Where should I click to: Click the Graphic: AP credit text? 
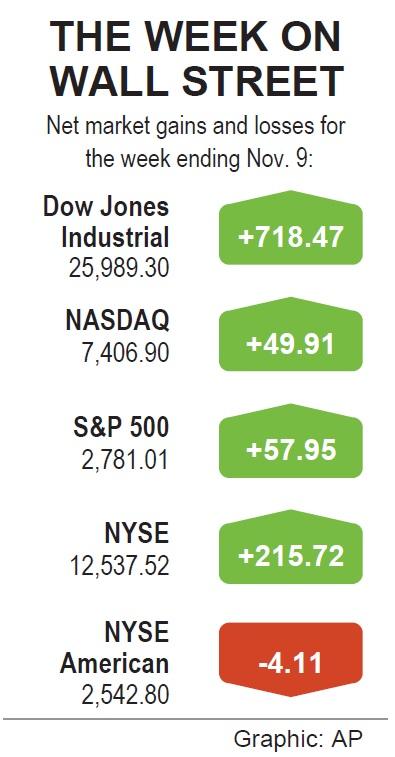298,738
